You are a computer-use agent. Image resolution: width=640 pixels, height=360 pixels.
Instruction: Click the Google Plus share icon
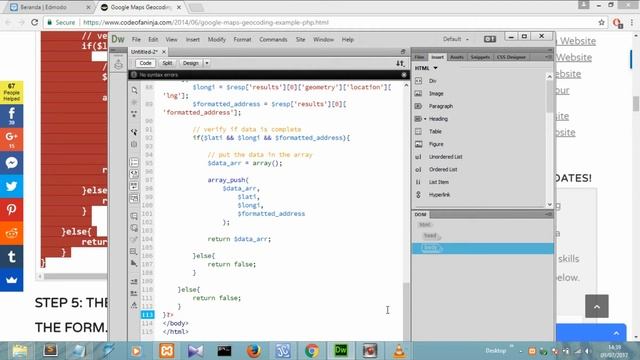click(11, 139)
